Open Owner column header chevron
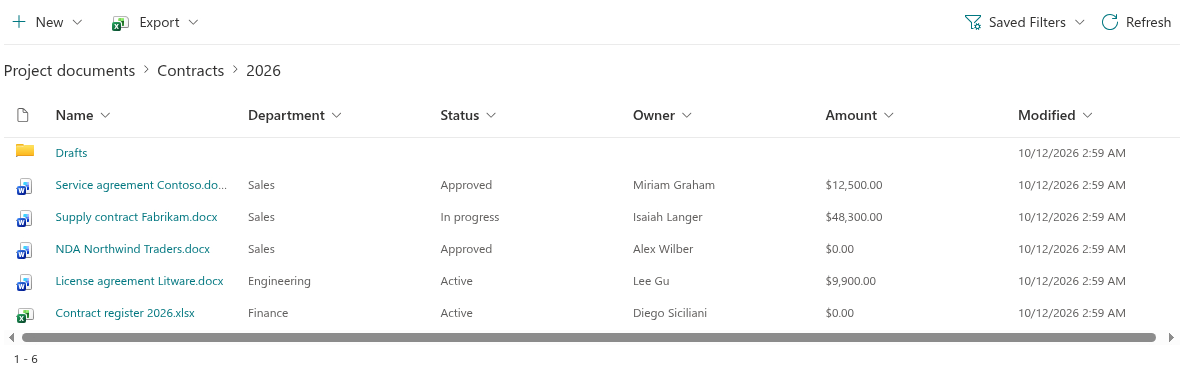 click(687, 116)
